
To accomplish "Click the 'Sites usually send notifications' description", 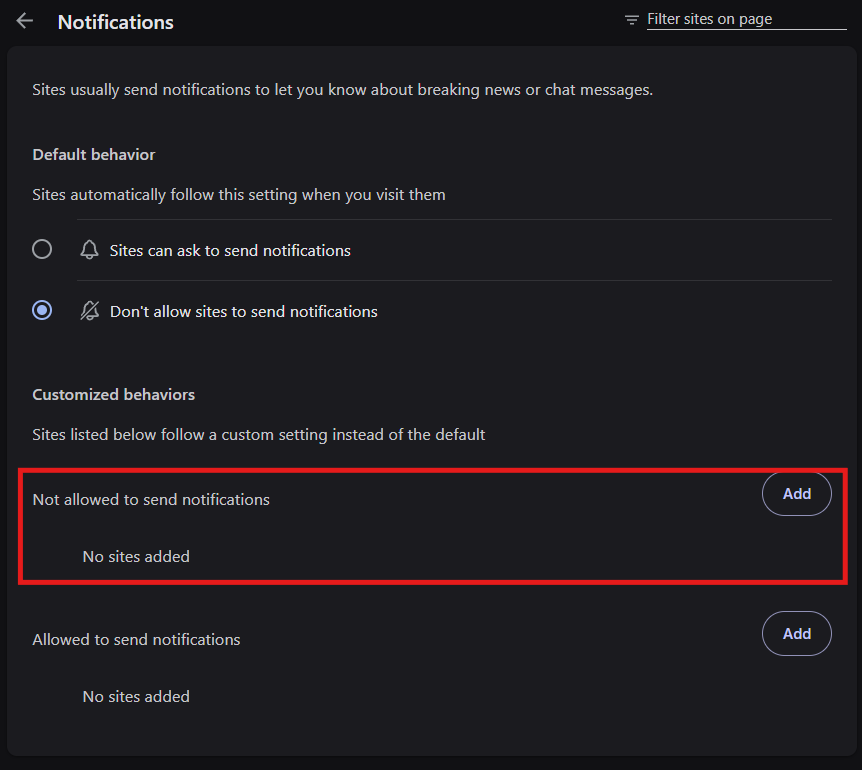I will pyautogui.click(x=342, y=90).
